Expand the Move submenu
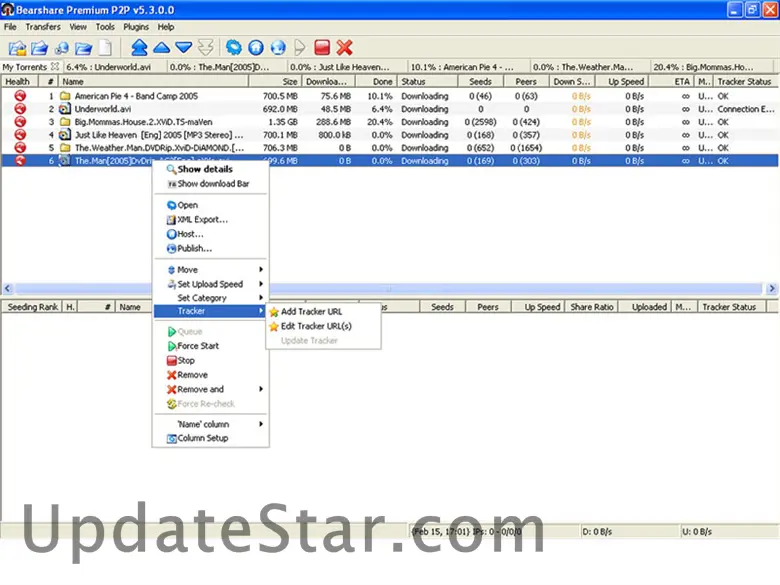The height and width of the screenshot is (585, 780). point(210,270)
